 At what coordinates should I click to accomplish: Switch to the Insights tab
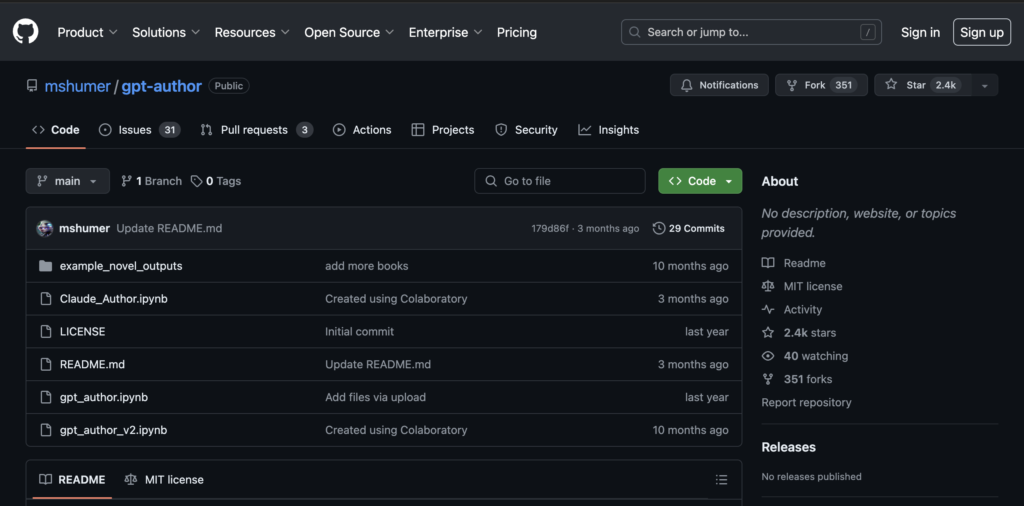pyautogui.click(x=609, y=130)
